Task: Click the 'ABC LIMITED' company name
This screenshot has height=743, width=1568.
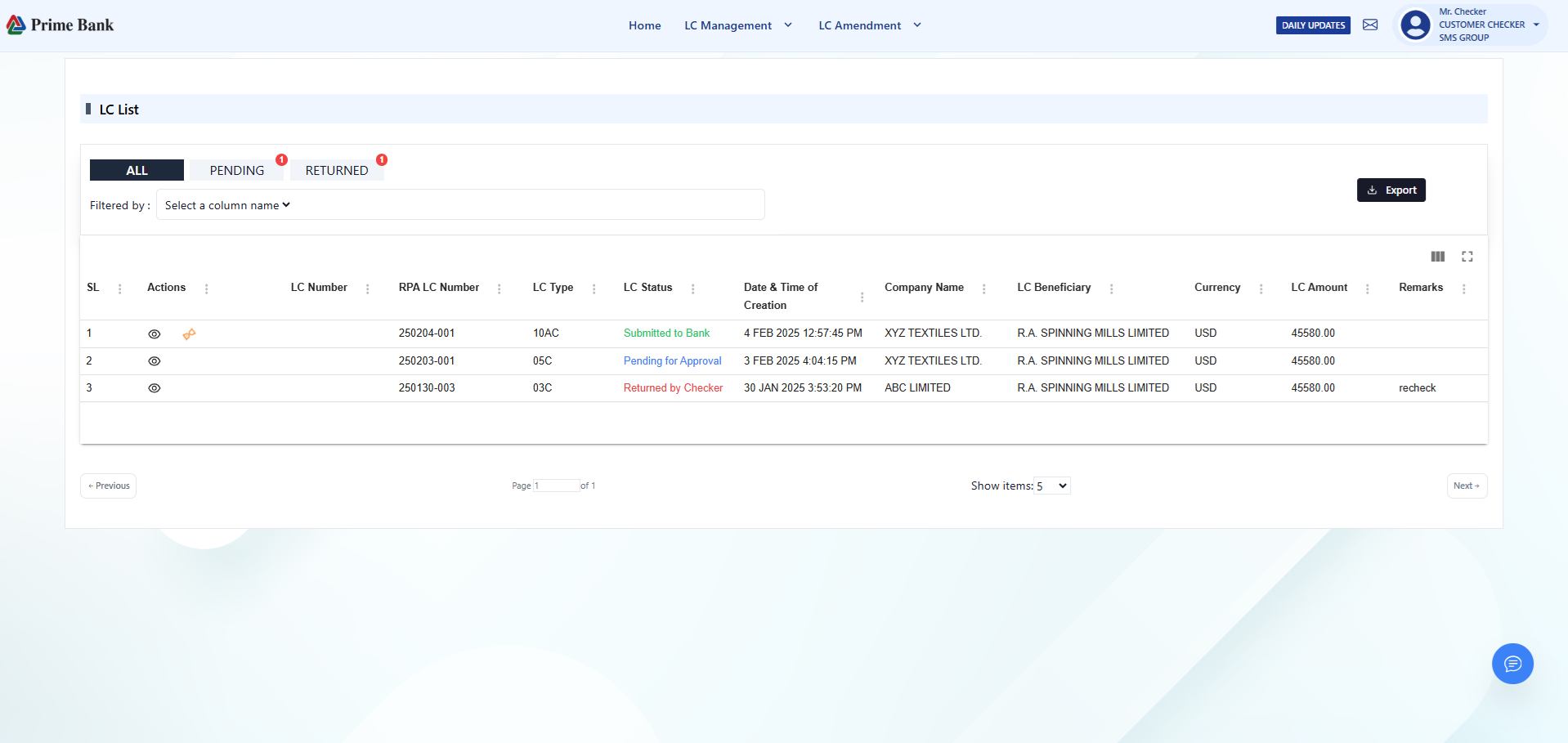Action: click(917, 388)
